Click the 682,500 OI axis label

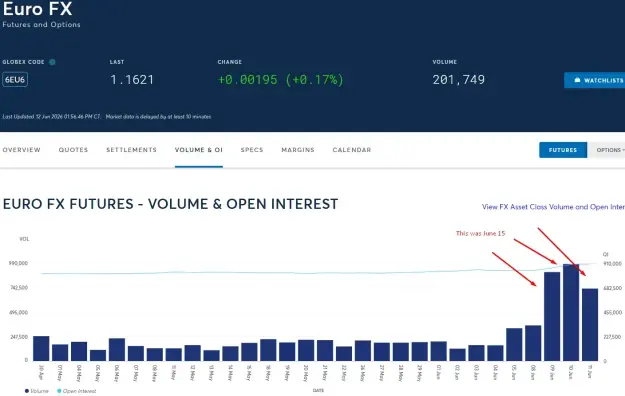point(613,288)
